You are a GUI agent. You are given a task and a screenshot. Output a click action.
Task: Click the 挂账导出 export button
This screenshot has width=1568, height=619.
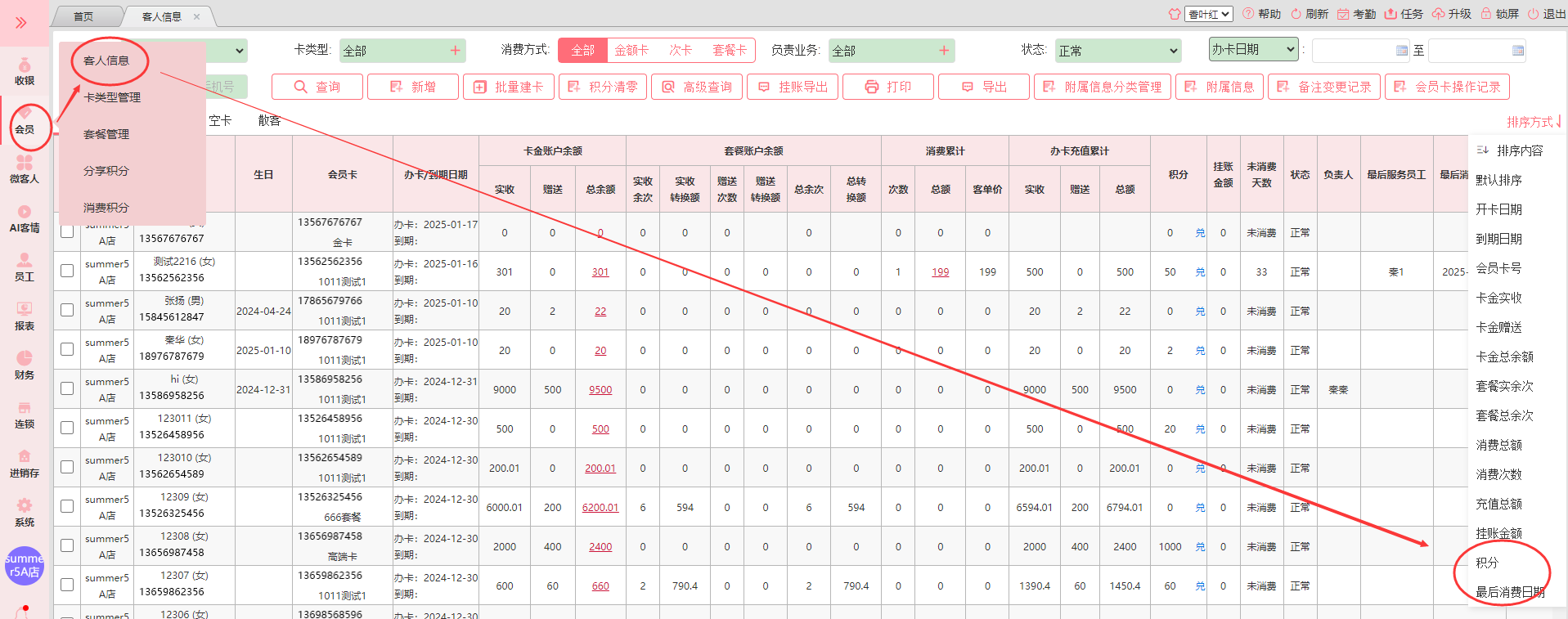[793, 87]
